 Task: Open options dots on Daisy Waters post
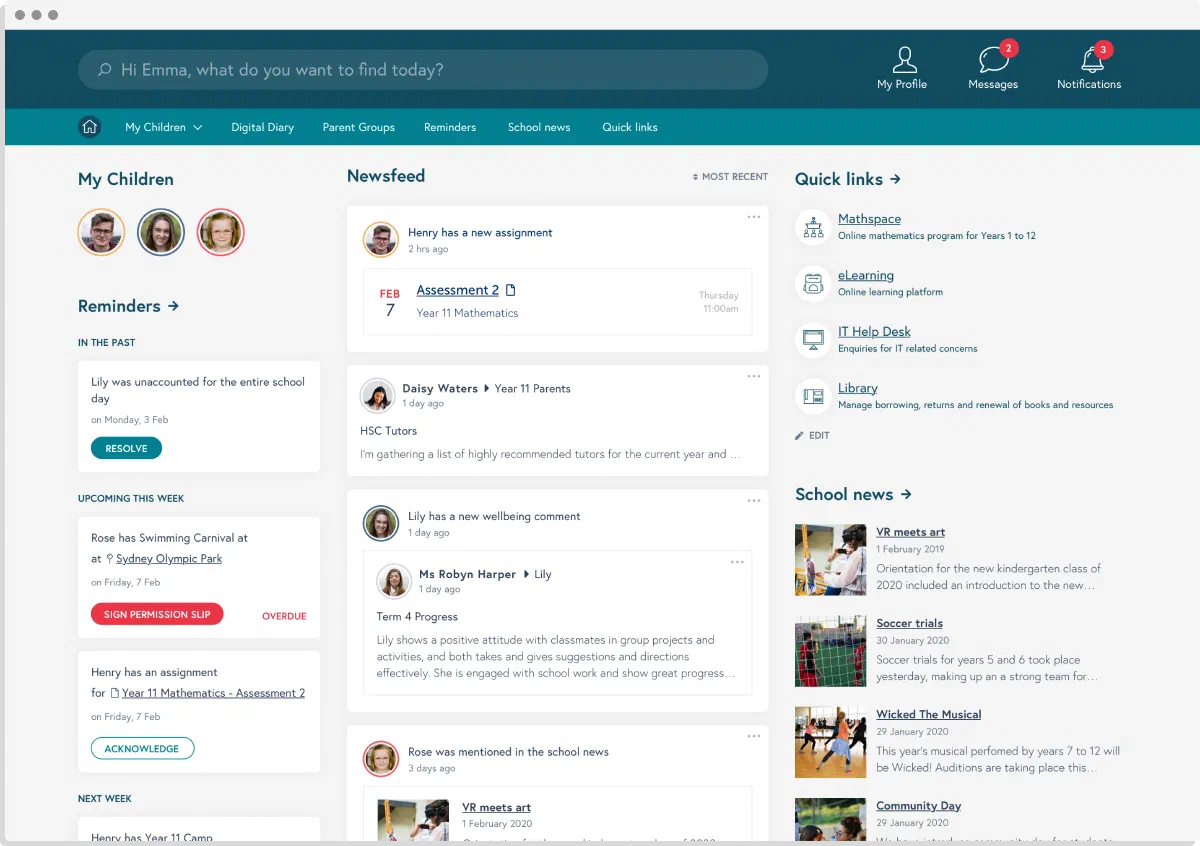click(753, 376)
